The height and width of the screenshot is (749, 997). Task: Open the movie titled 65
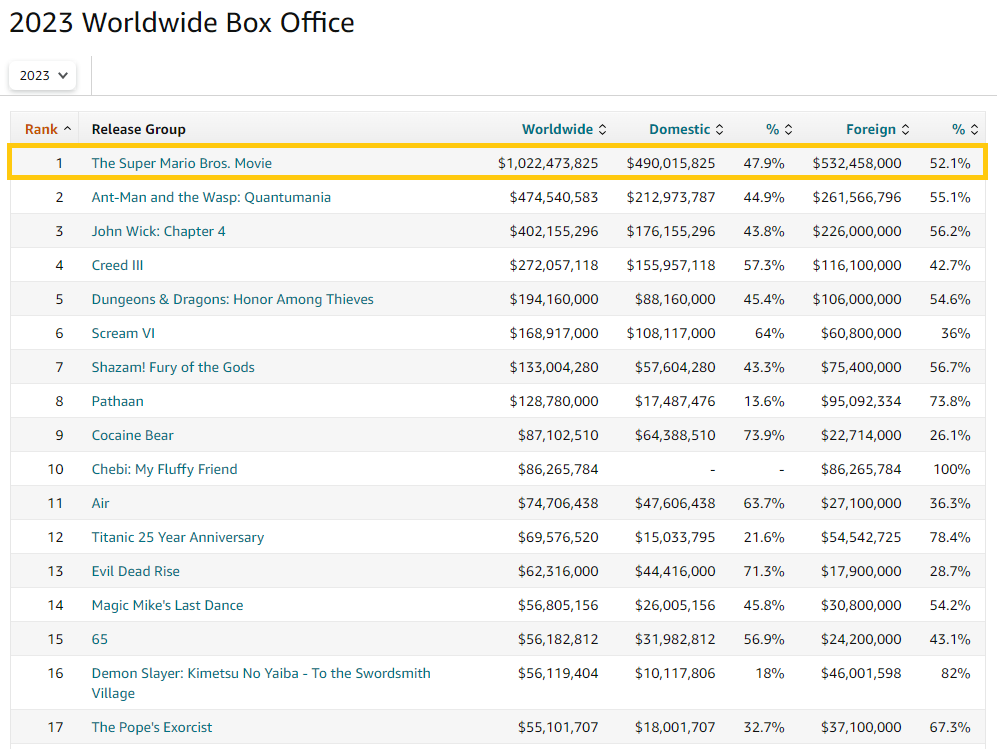click(100, 640)
